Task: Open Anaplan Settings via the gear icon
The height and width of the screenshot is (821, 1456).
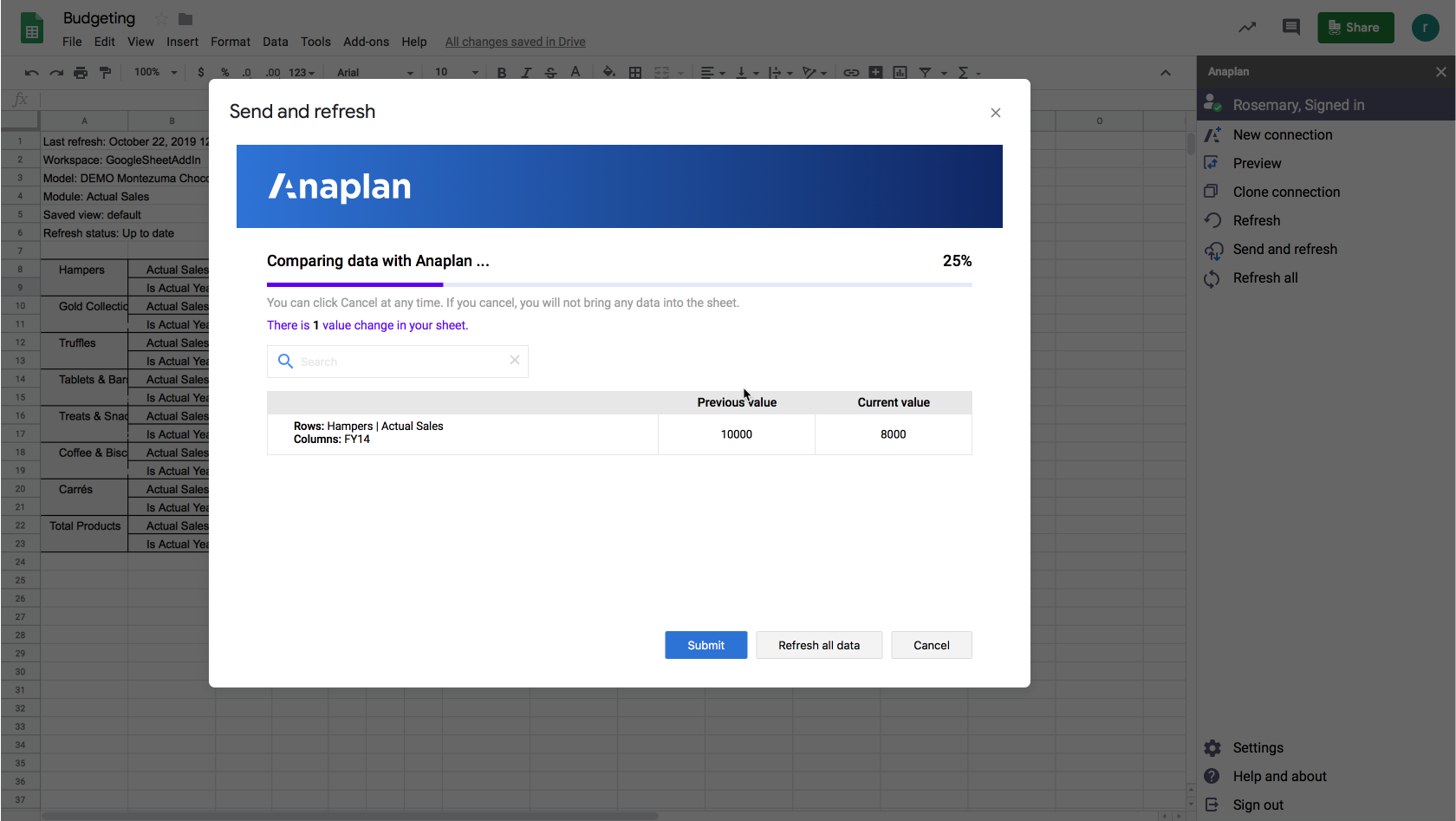Action: pos(1212,747)
